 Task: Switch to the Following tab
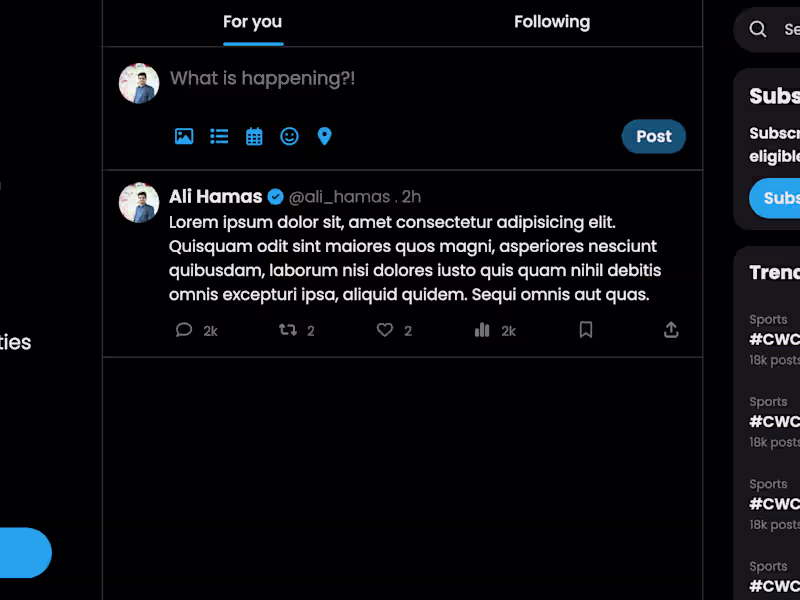coord(552,21)
